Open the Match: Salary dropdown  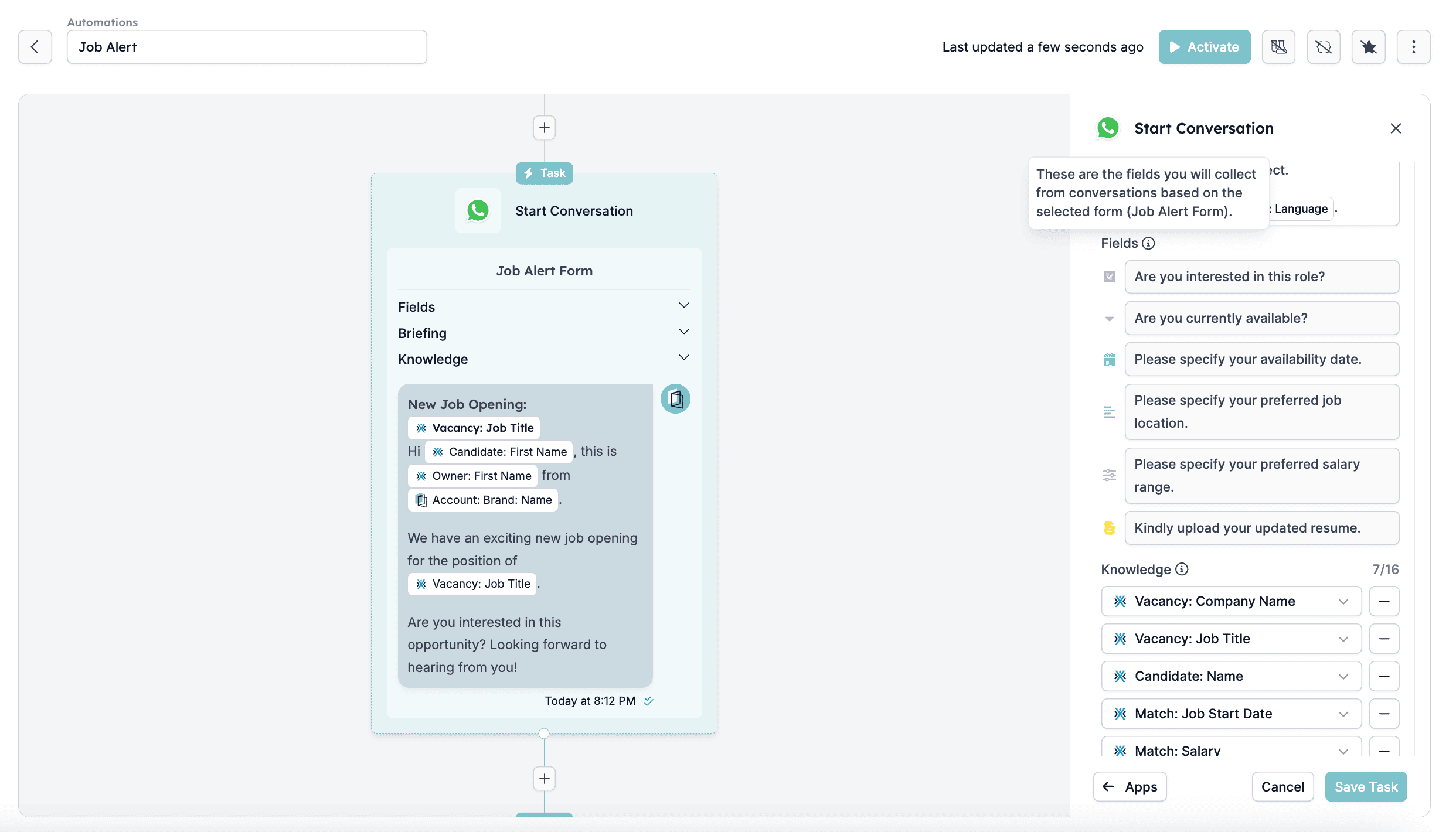[1231, 748]
